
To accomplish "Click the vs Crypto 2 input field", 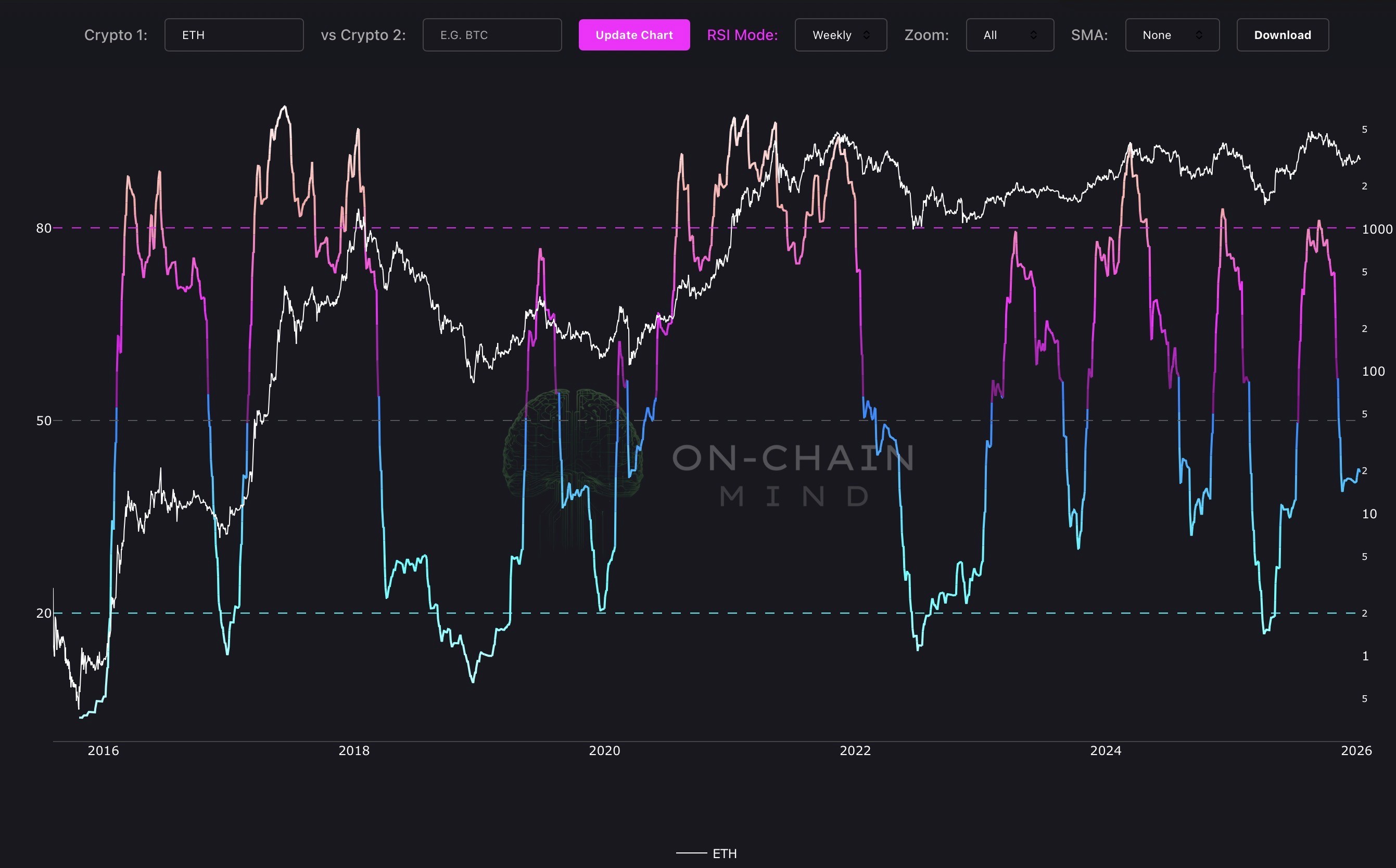I will pyautogui.click(x=491, y=35).
